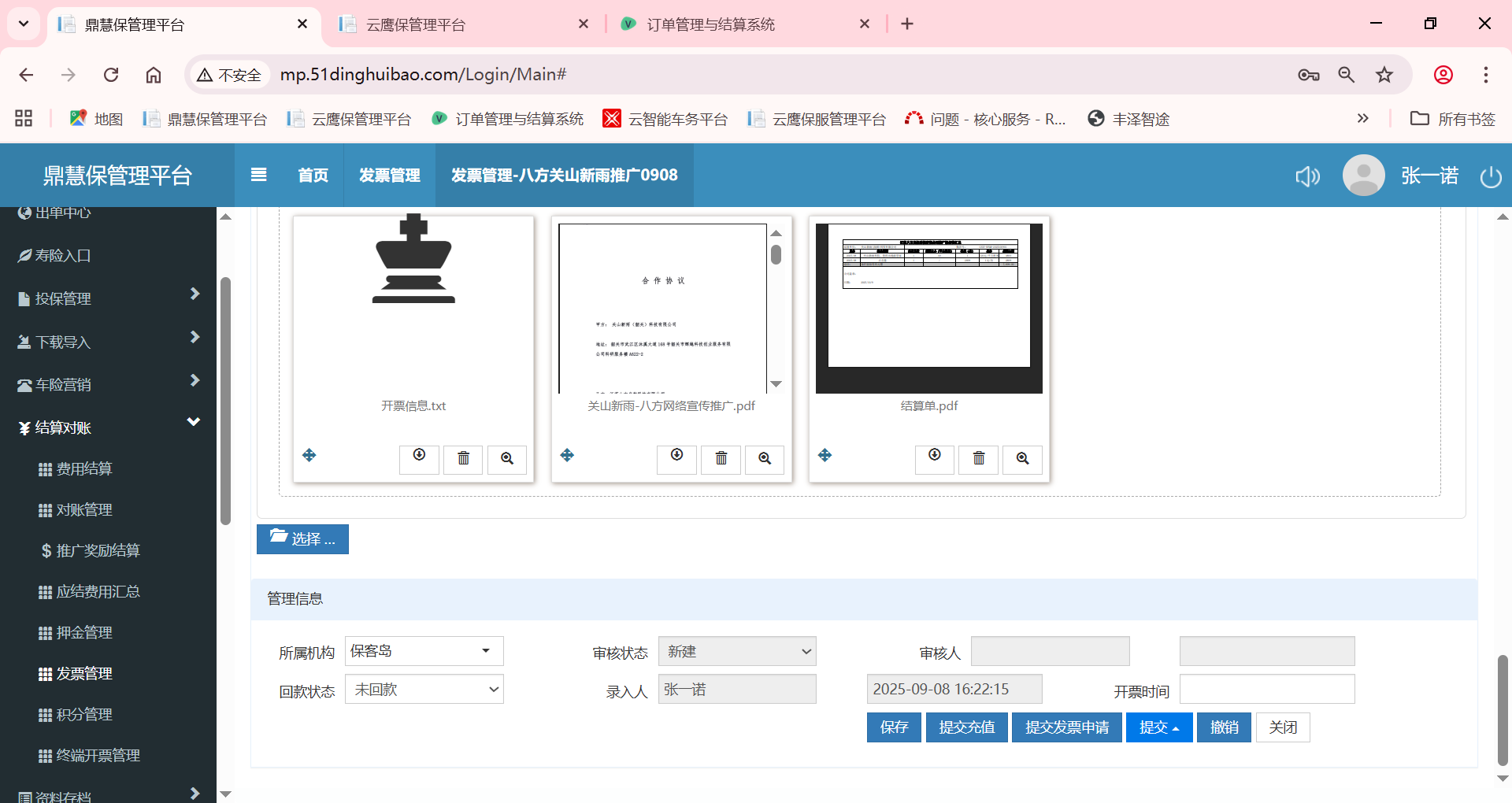Open 所有书签 folder
1512x803 pixels.
(1453, 119)
